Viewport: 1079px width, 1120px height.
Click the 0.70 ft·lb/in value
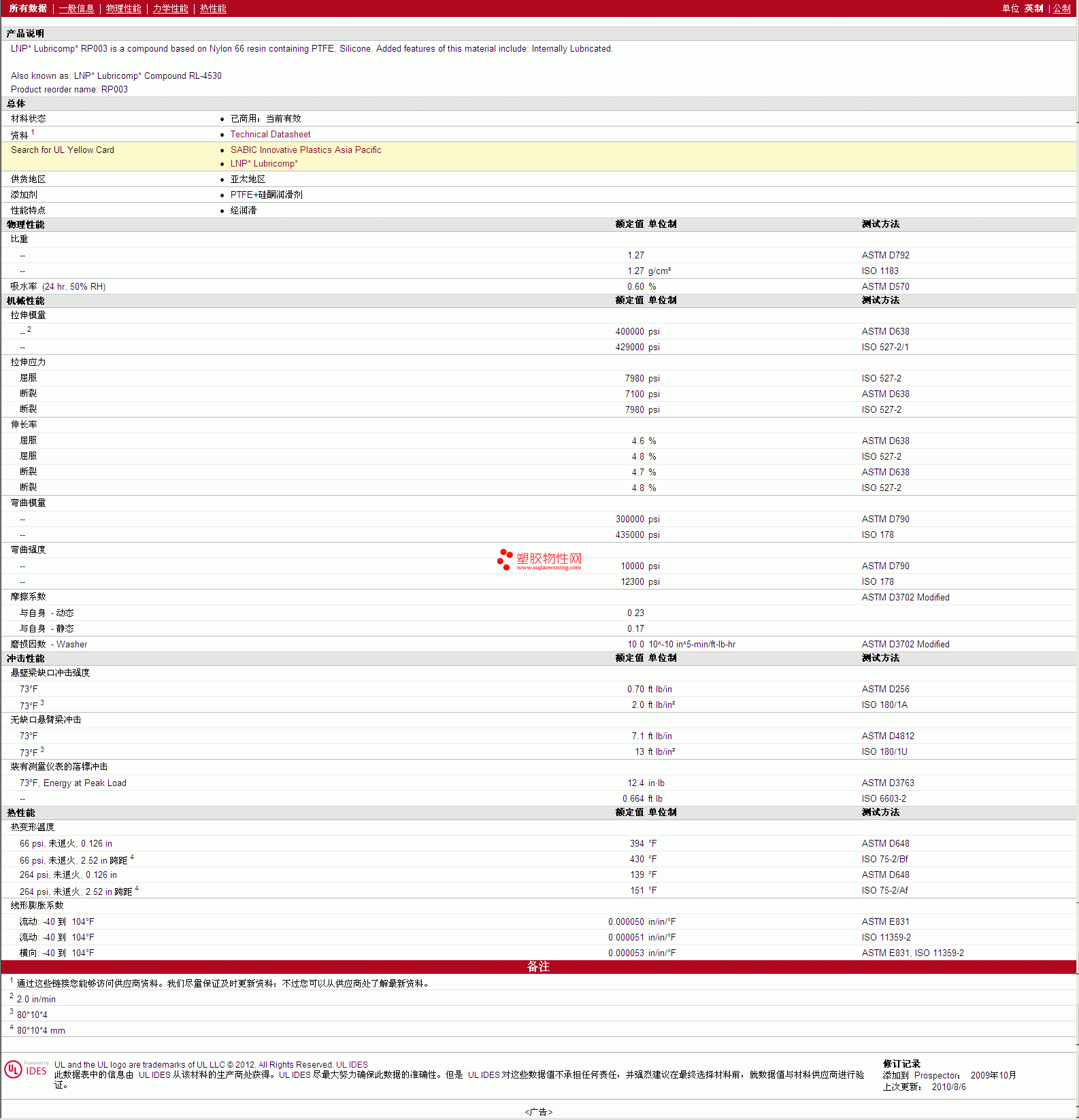[x=650, y=690]
